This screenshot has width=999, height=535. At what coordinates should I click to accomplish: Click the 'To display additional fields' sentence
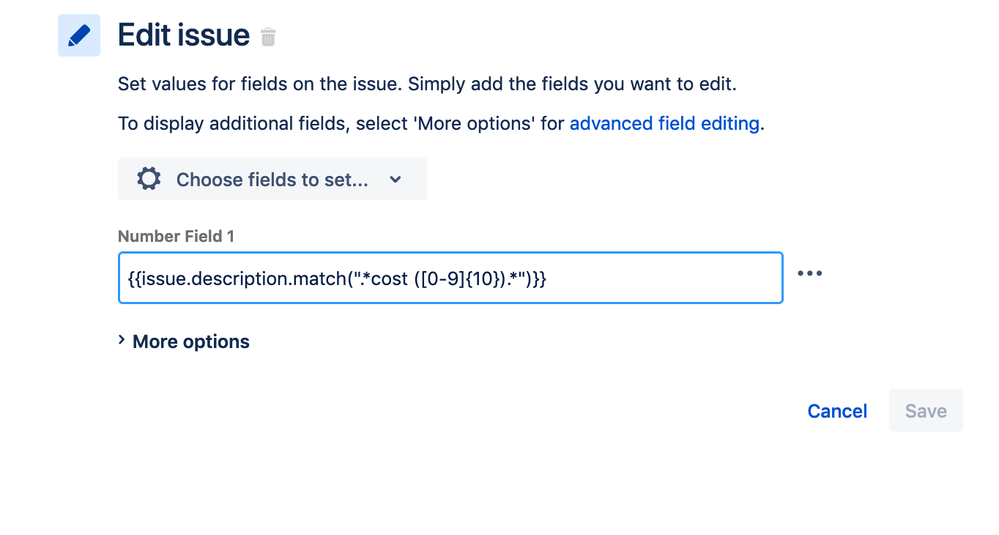[441, 123]
